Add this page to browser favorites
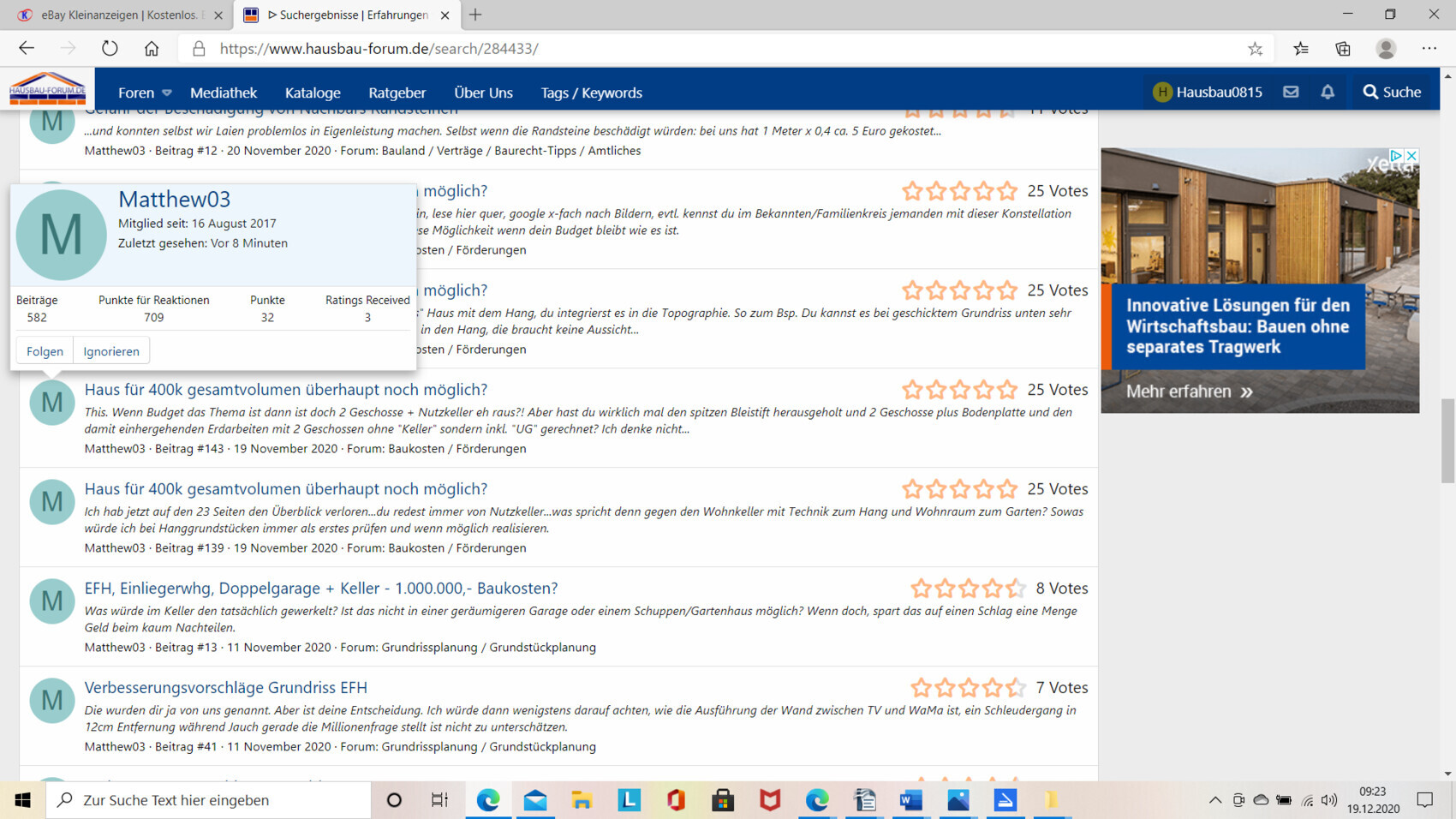The image size is (1456, 819). [1255, 49]
